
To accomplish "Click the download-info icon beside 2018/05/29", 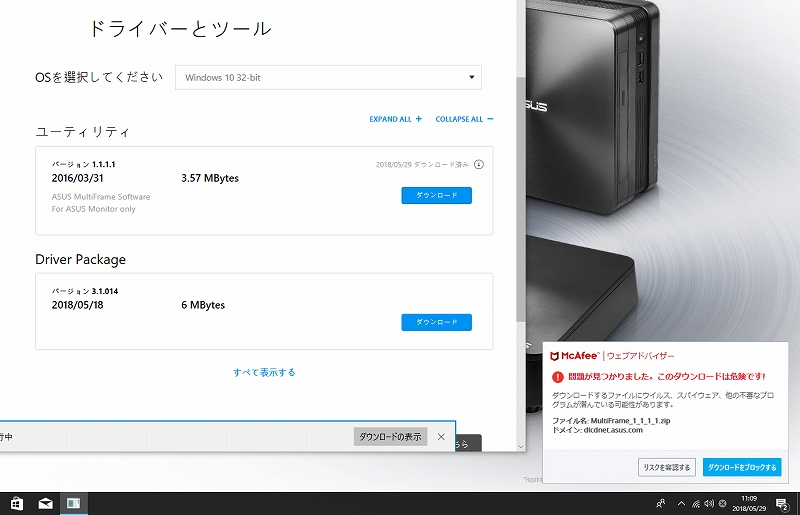I will [x=479, y=164].
